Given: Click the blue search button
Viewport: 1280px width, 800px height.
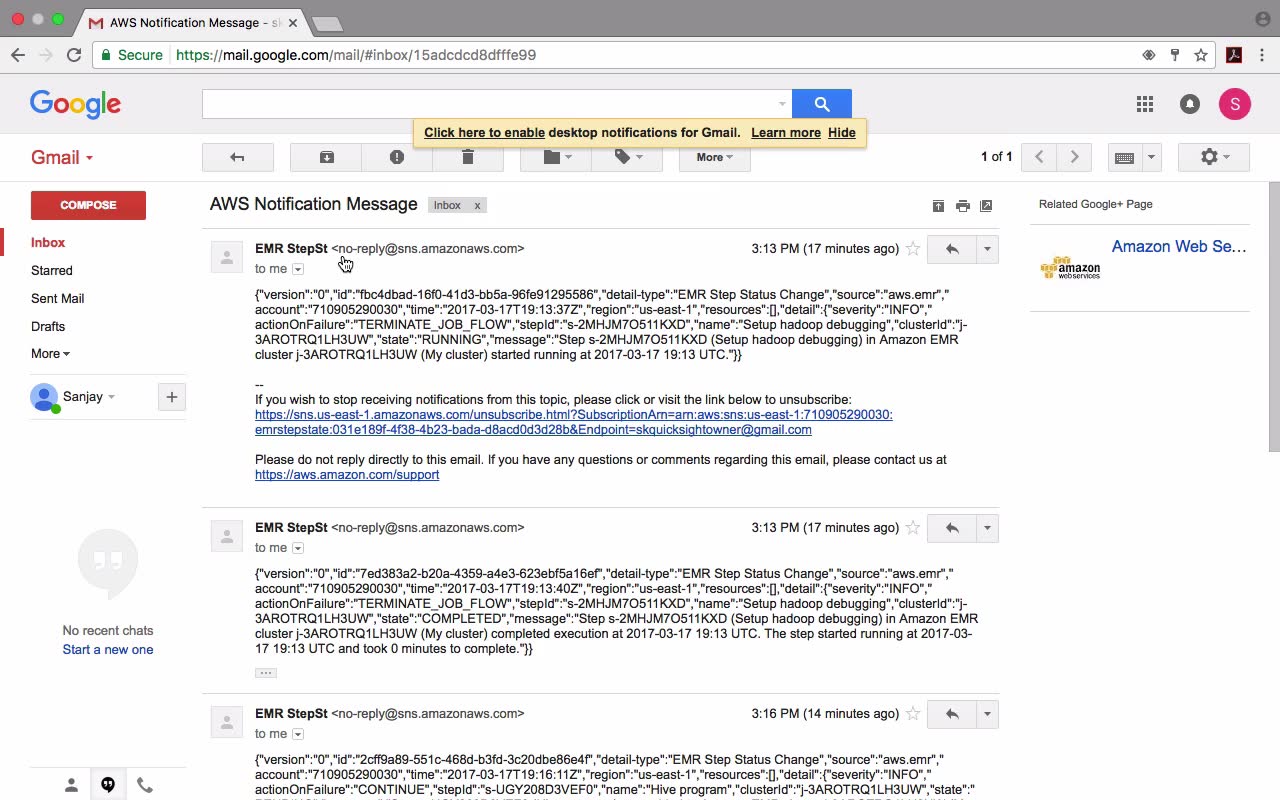Looking at the screenshot, I should [x=822, y=104].
